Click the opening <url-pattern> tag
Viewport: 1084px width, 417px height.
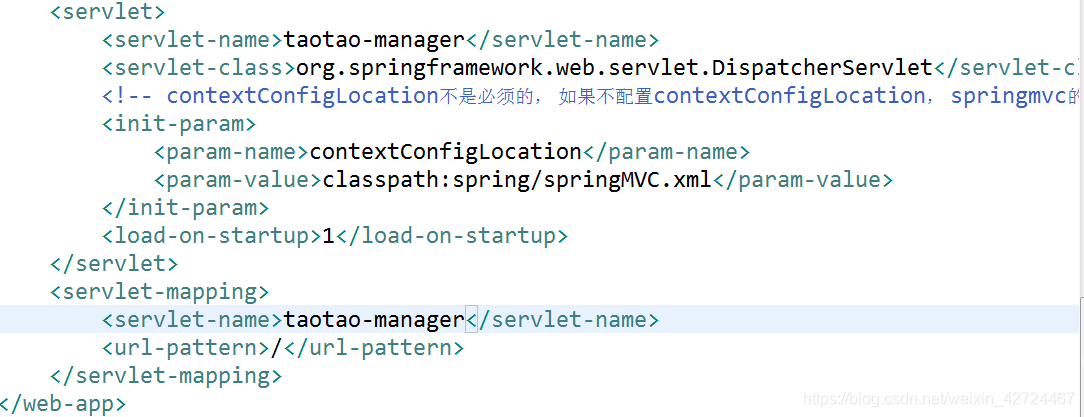(185, 347)
